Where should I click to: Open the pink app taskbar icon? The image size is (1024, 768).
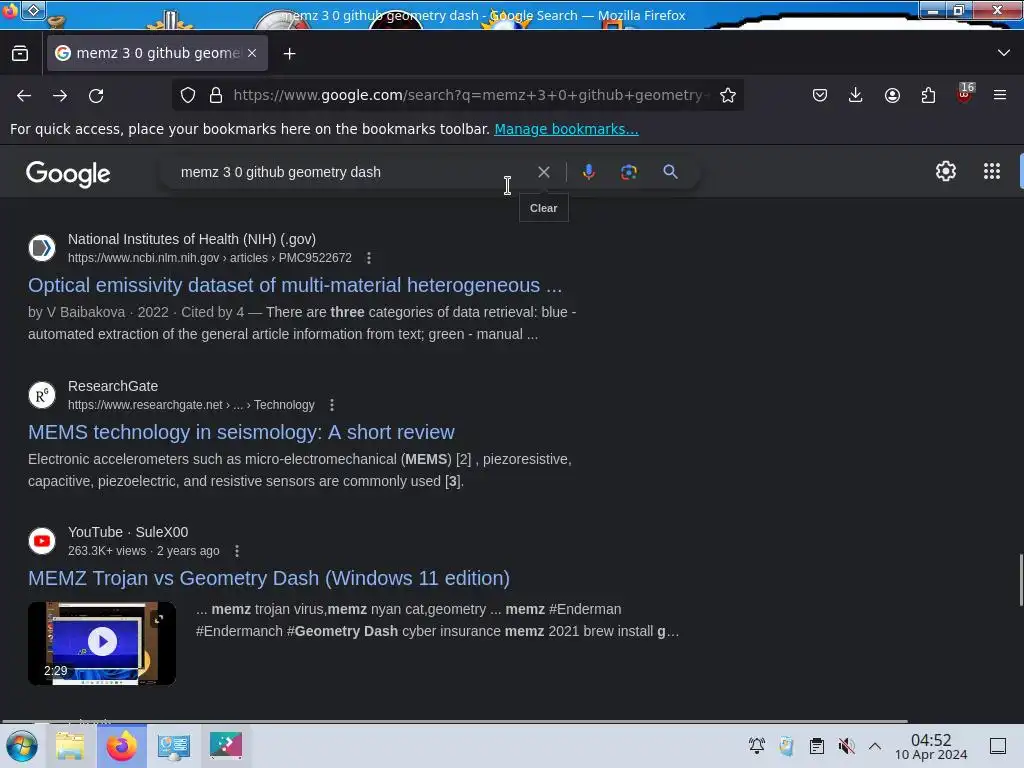coord(225,745)
